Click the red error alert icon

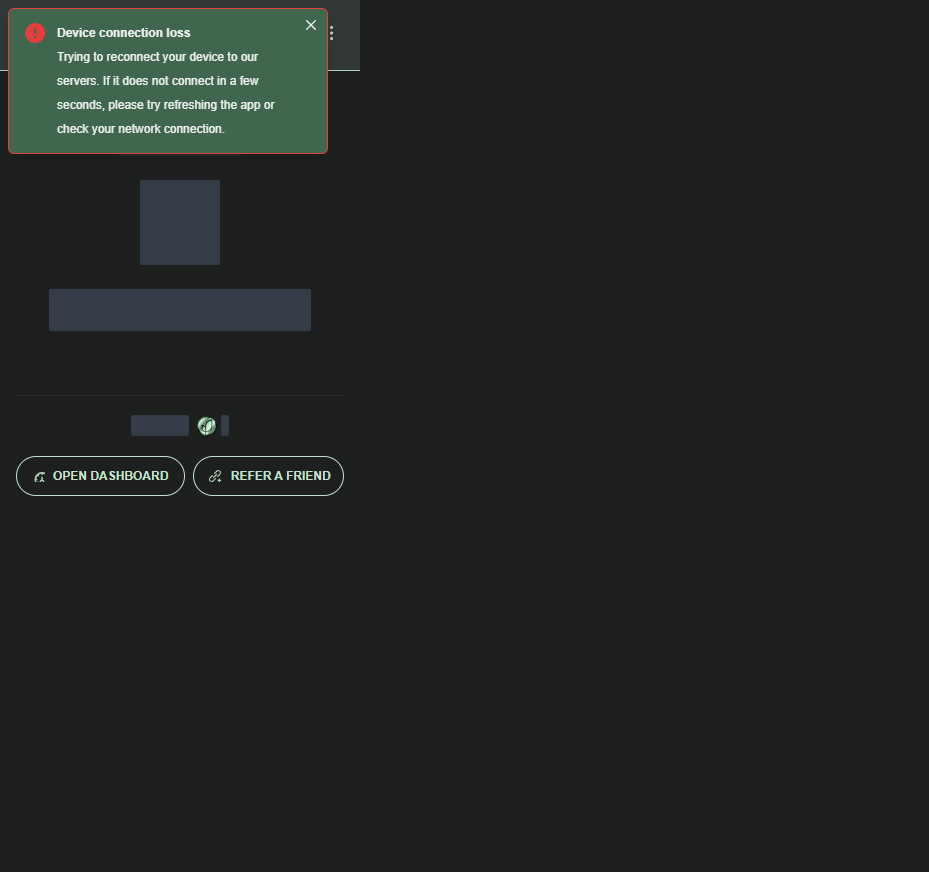[x=35, y=33]
